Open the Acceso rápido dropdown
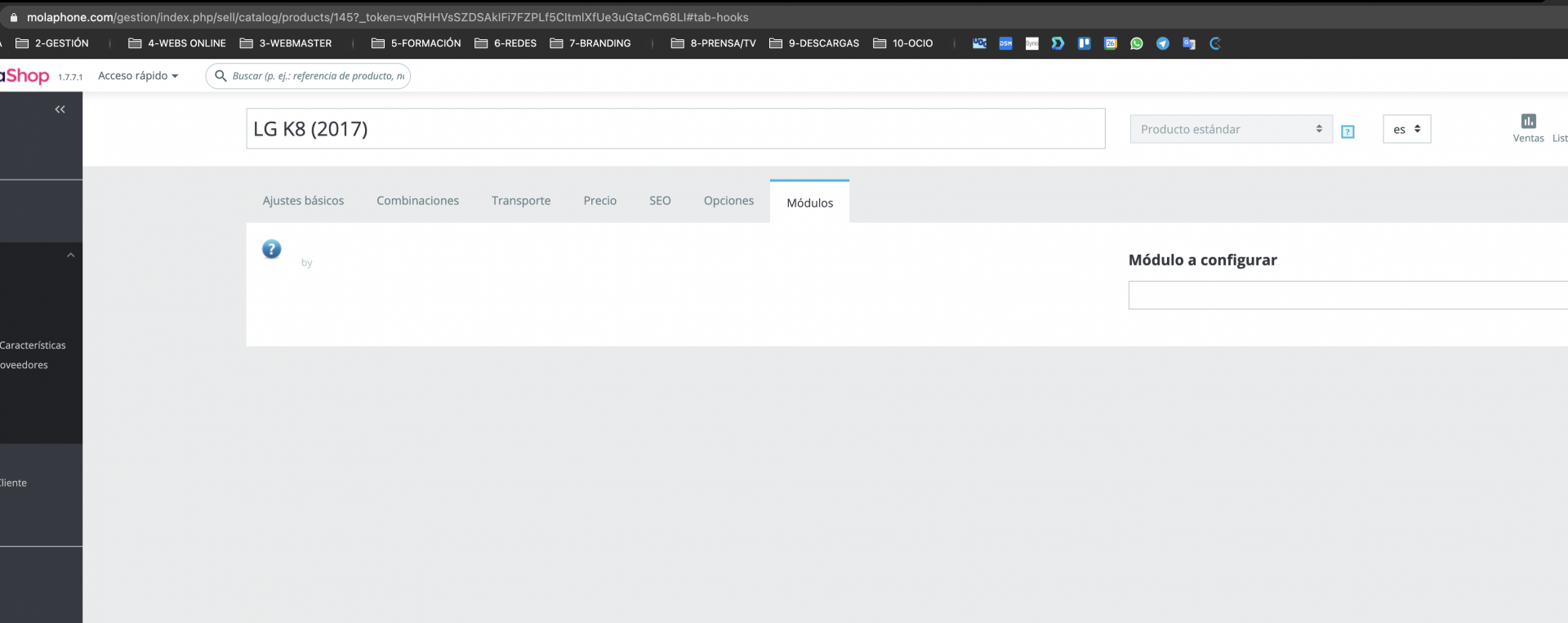 (138, 76)
